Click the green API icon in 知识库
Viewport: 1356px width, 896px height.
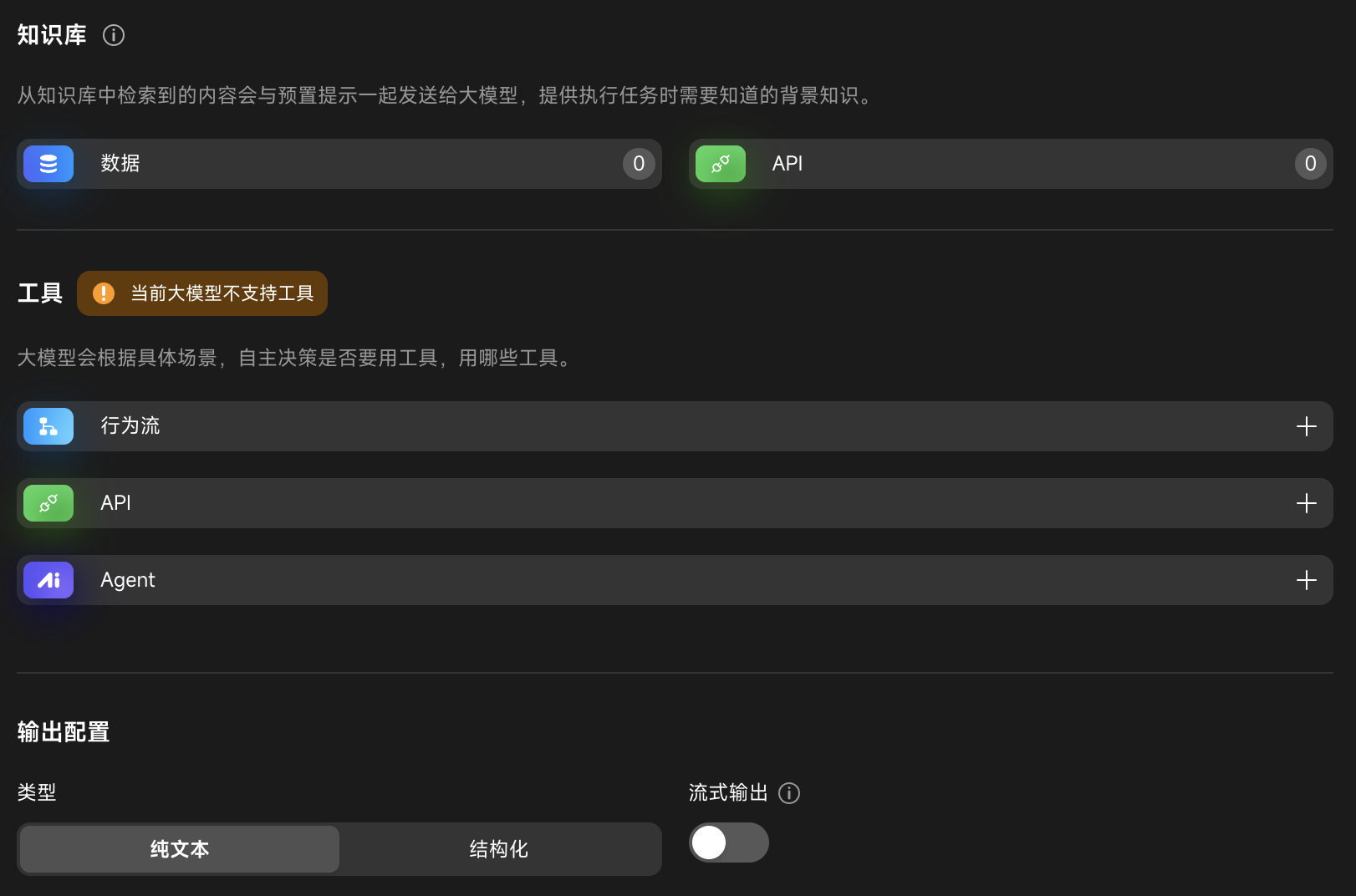[x=720, y=164]
